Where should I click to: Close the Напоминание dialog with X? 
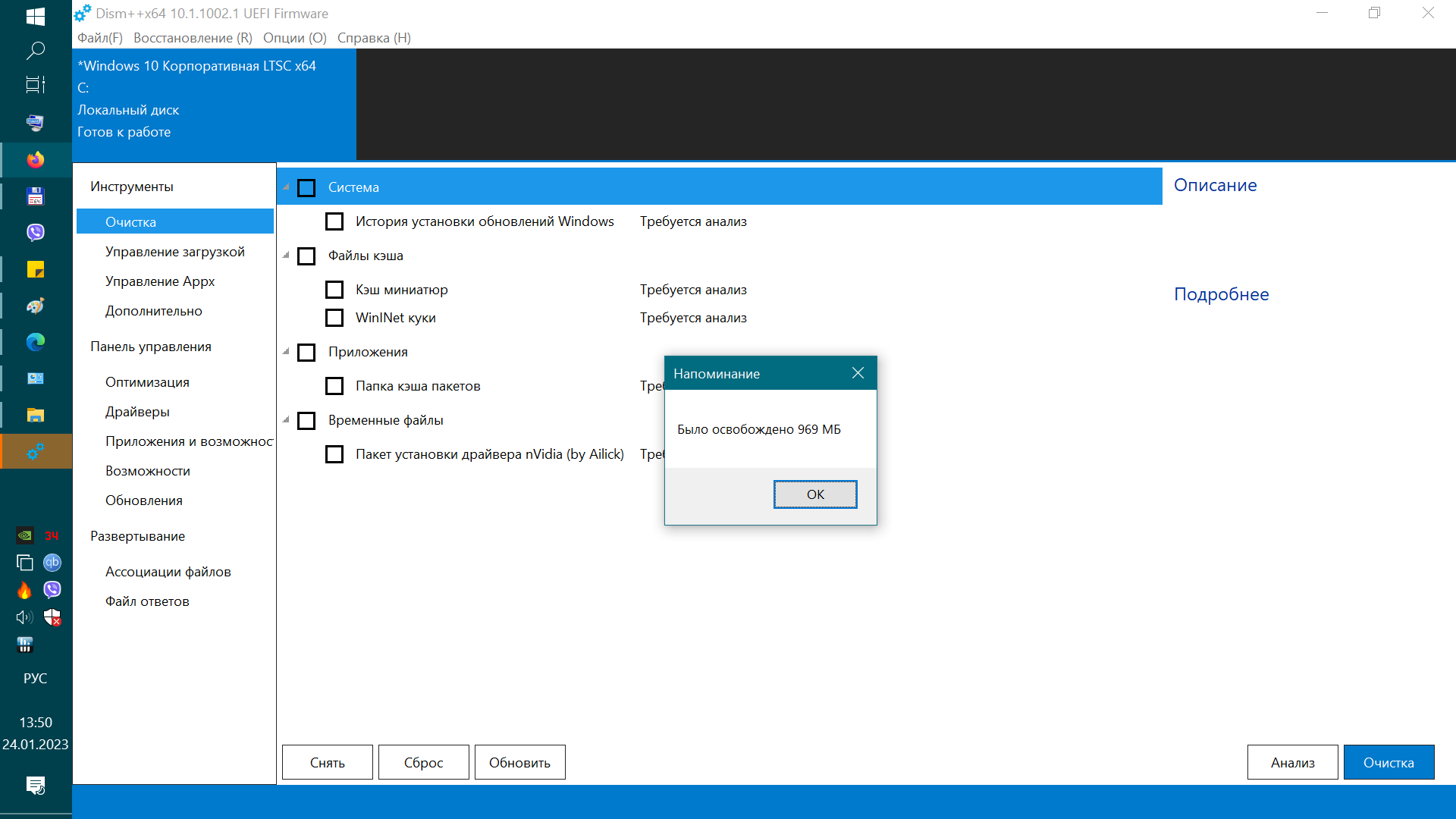(858, 373)
